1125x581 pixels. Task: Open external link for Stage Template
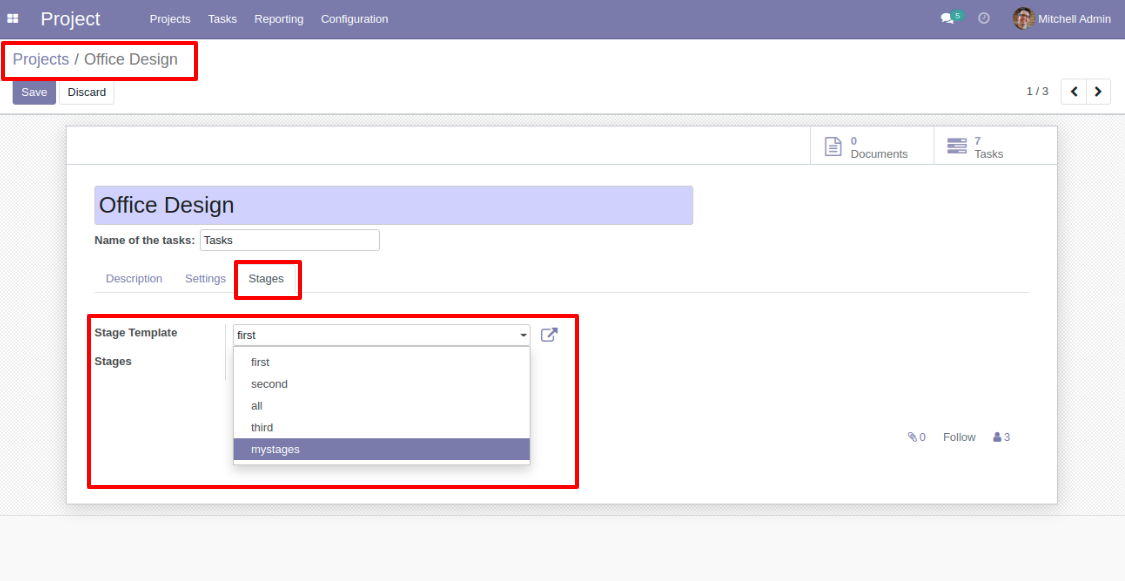pyautogui.click(x=549, y=335)
